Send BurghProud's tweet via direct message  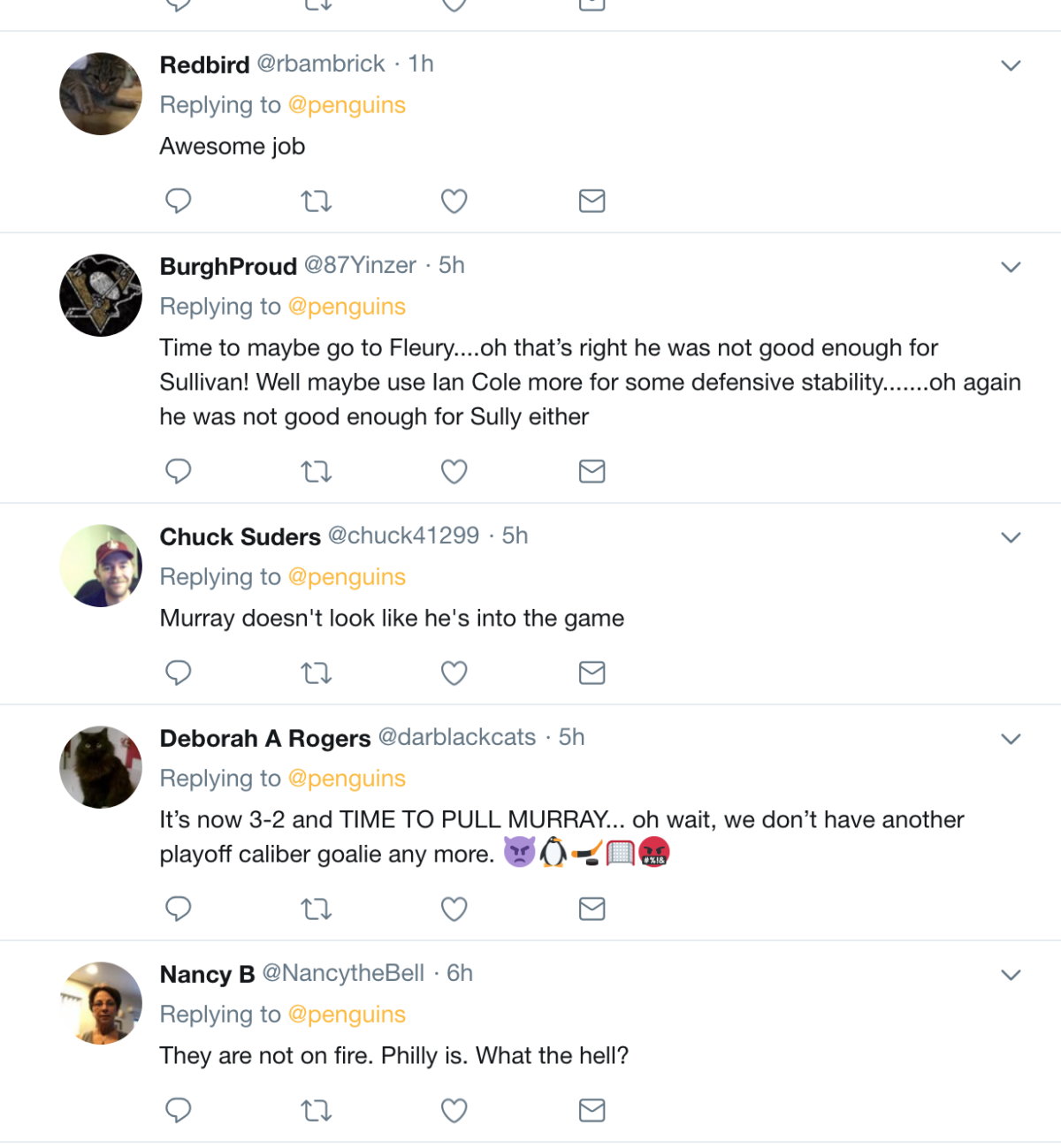point(592,471)
